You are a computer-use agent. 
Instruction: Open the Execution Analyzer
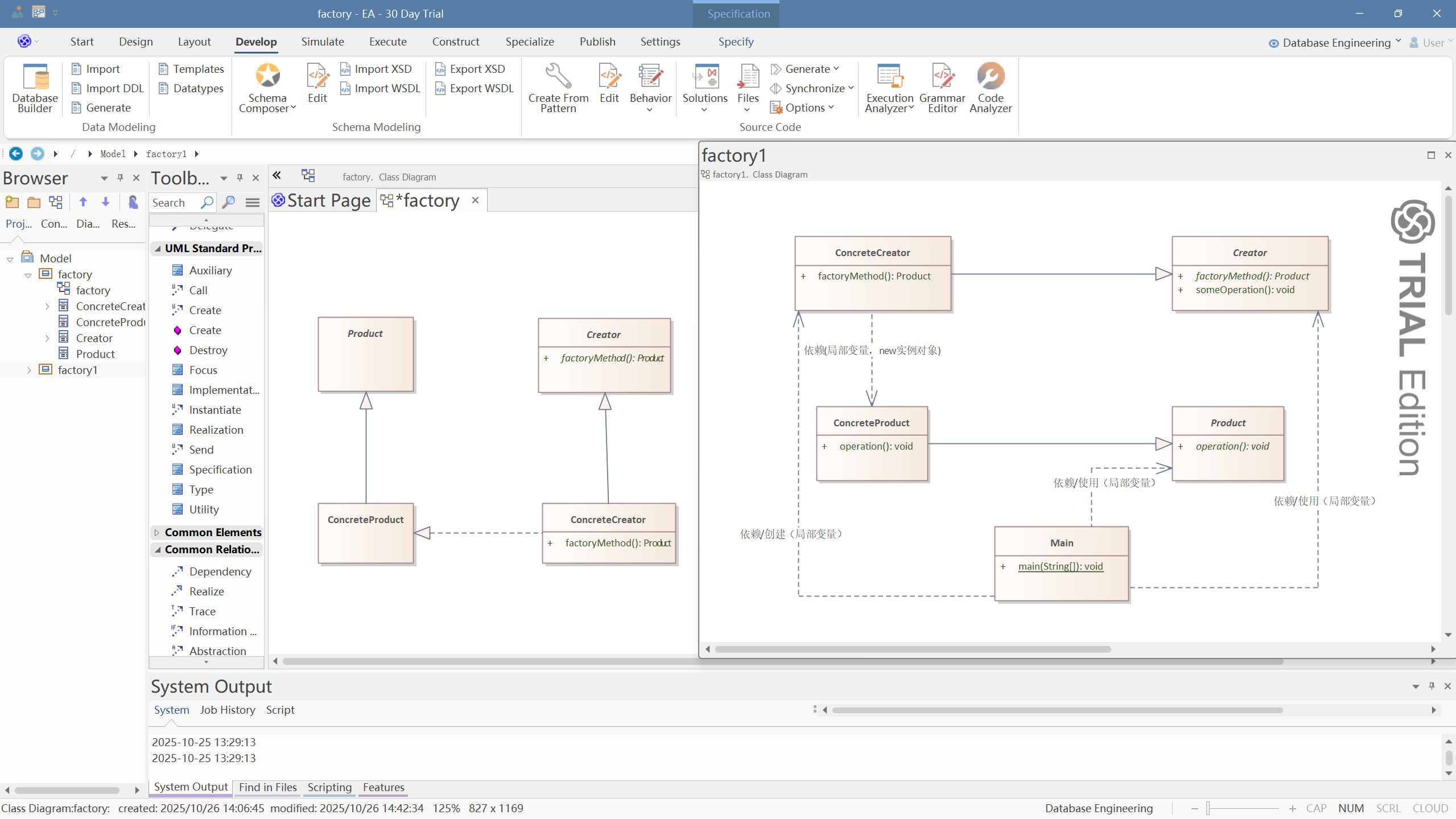pos(889,76)
